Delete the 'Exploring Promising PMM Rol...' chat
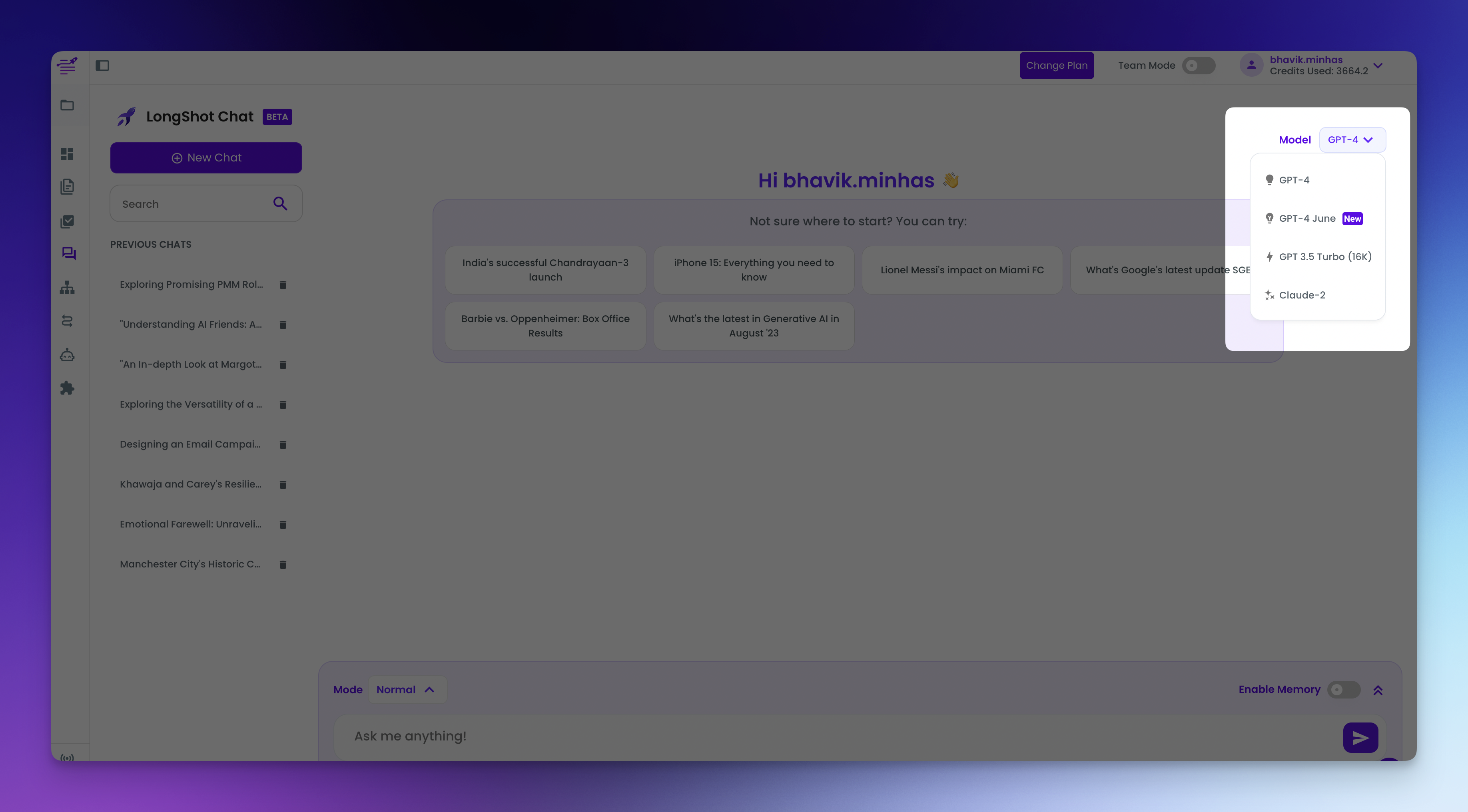This screenshot has height=812, width=1468. [283, 285]
